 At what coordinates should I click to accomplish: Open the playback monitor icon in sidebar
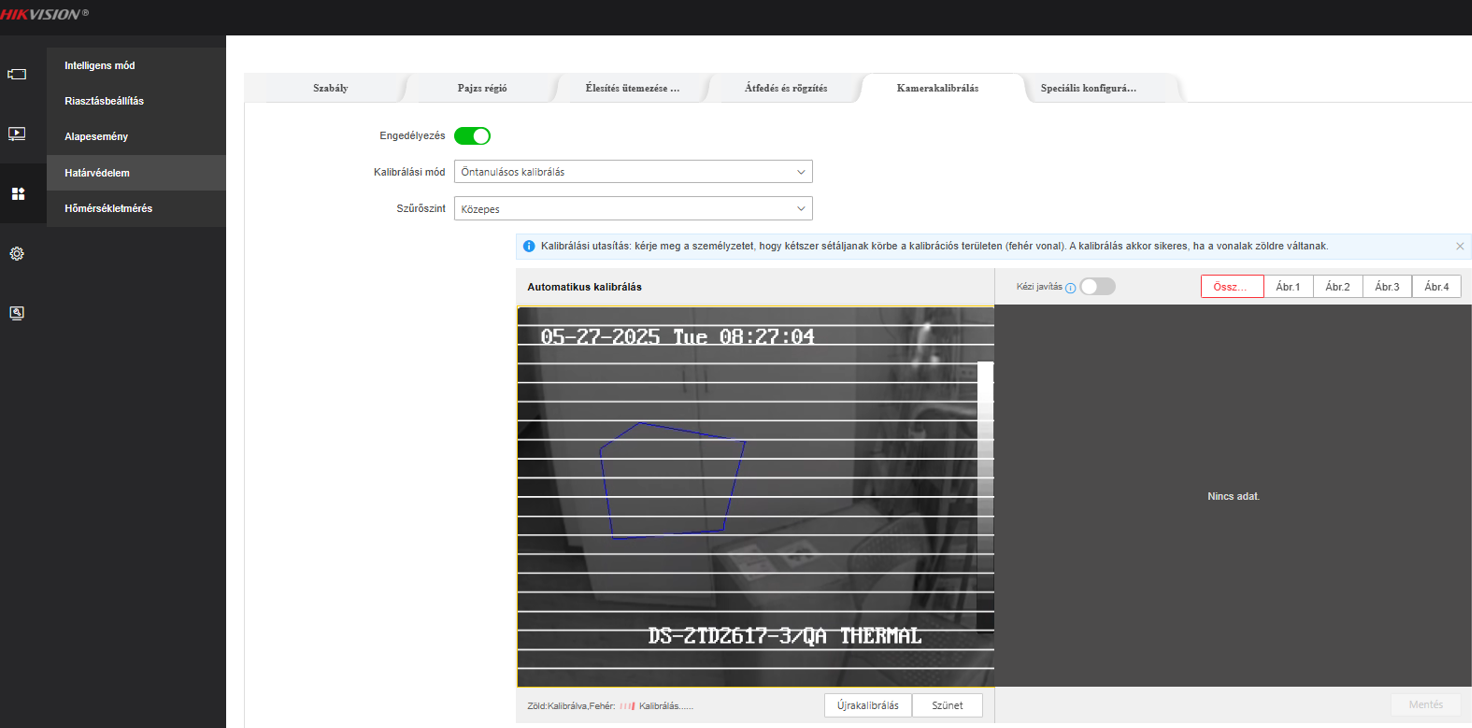pyautogui.click(x=17, y=133)
